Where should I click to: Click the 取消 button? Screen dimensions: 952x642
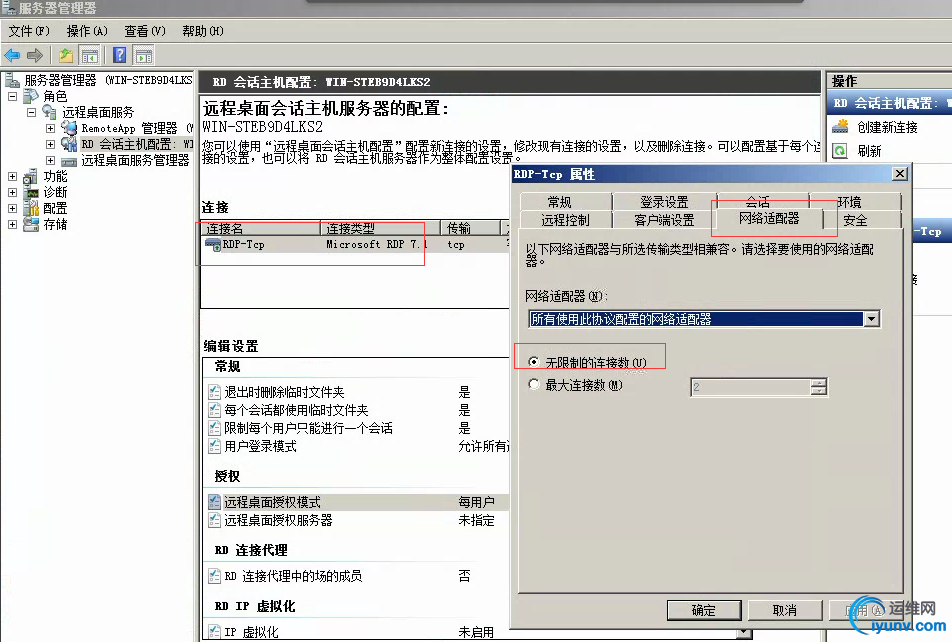point(784,610)
